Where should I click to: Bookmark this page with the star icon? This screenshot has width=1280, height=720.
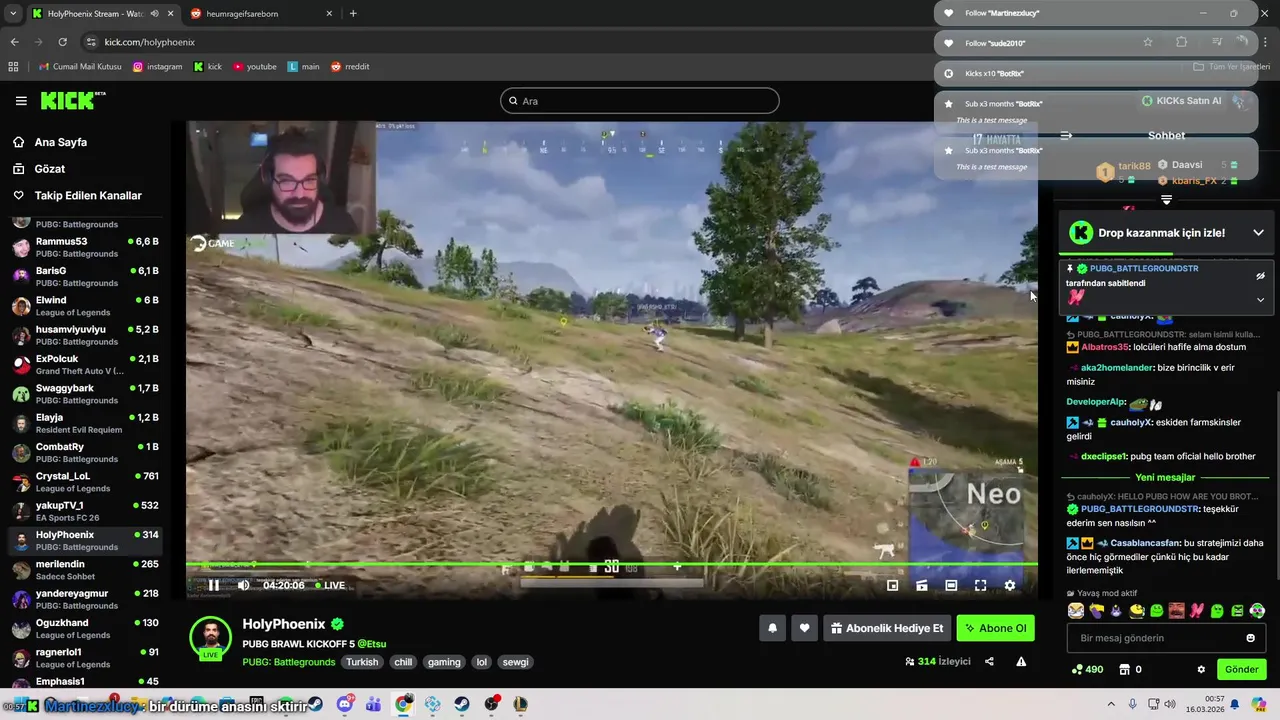click(1148, 42)
